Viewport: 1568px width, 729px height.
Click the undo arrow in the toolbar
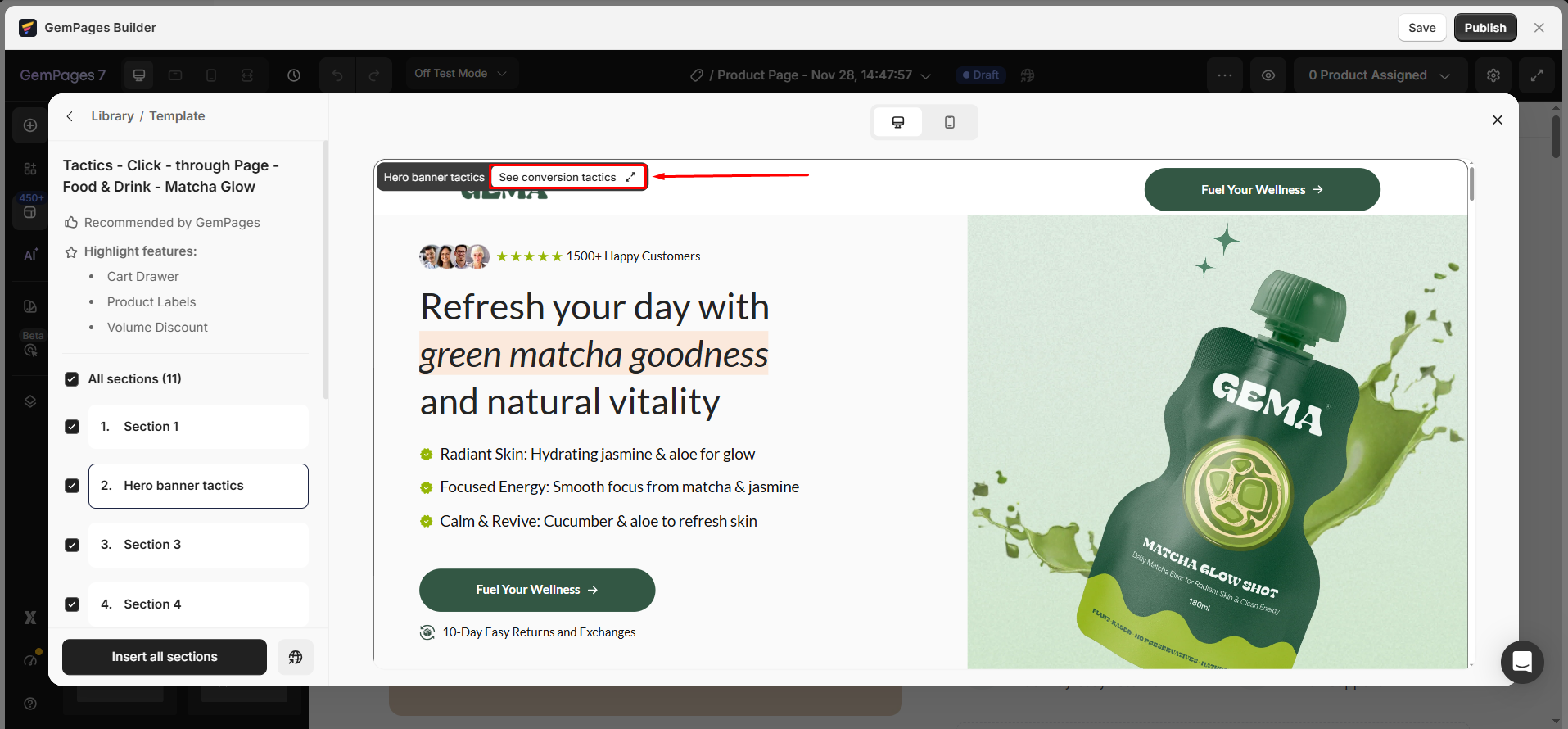pyautogui.click(x=337, y=75)
